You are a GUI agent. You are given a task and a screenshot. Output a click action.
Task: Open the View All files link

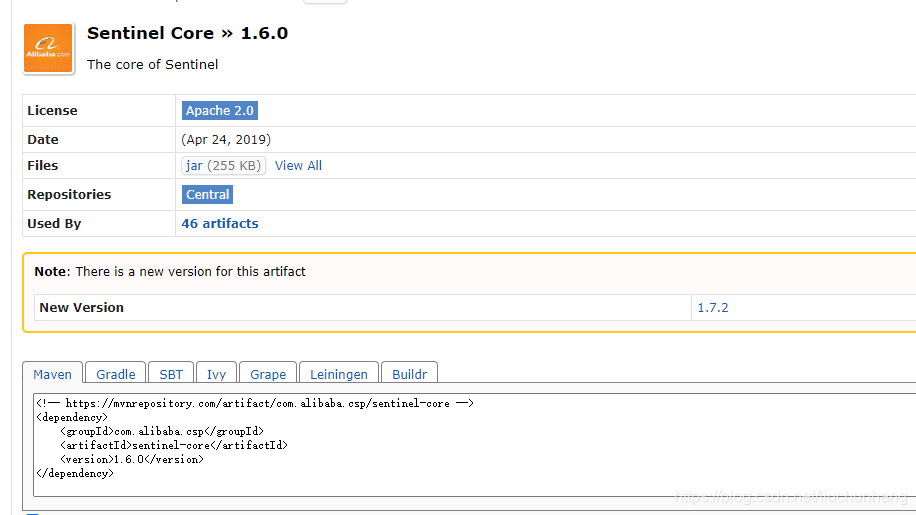298,166
